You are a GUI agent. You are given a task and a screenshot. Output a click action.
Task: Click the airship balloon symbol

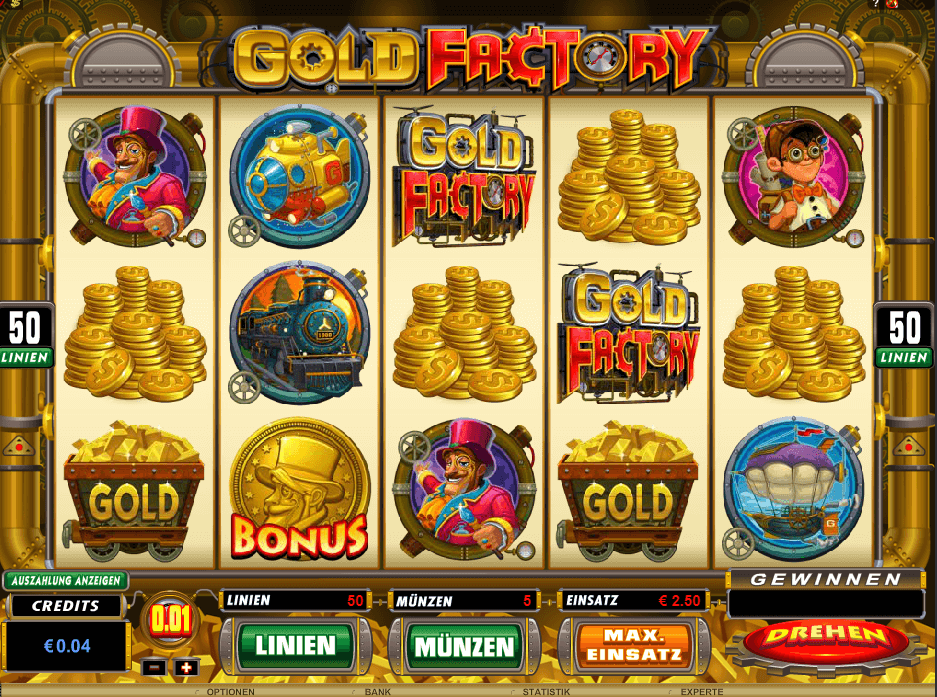coord(794,489)
